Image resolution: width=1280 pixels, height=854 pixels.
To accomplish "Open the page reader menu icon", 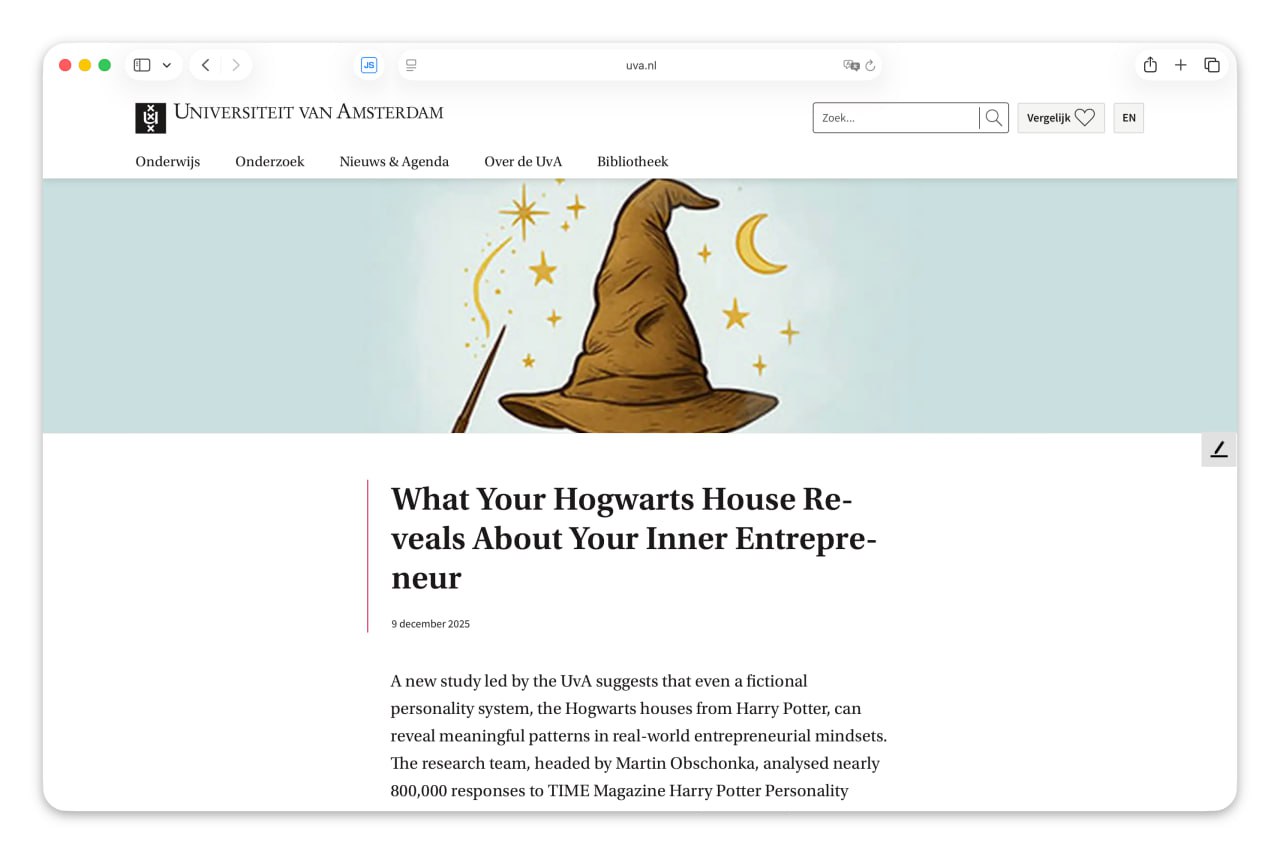I will point(411,65).
